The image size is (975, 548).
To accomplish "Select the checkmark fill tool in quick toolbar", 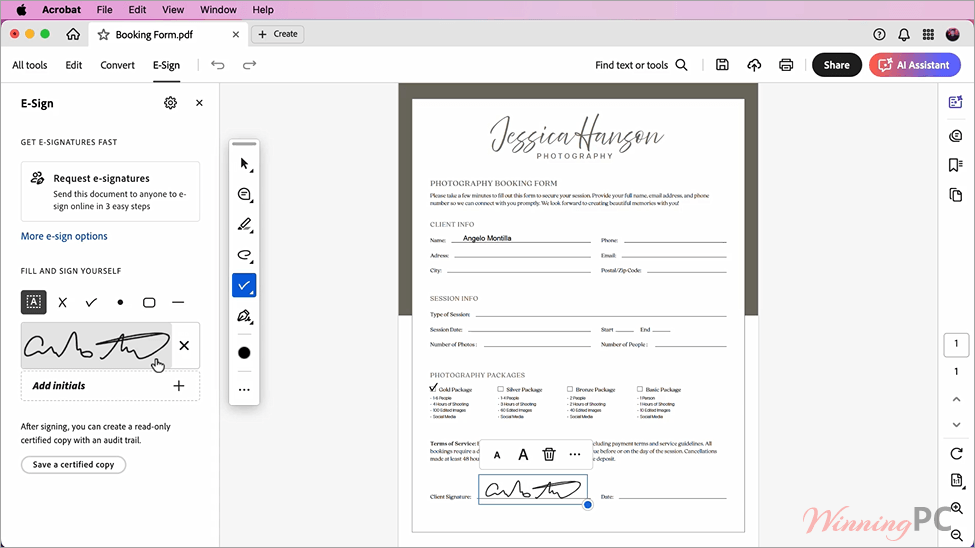I will 244,286.
